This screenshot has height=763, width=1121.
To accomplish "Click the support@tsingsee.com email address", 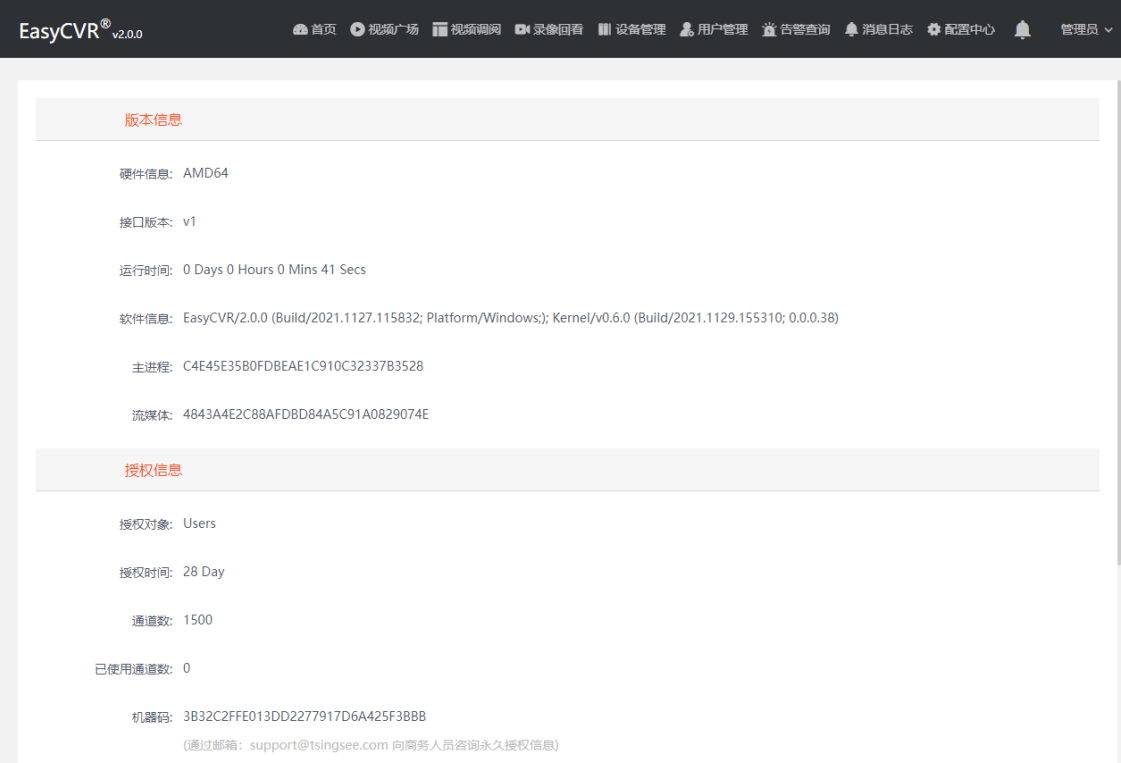I will click(319, 744).
